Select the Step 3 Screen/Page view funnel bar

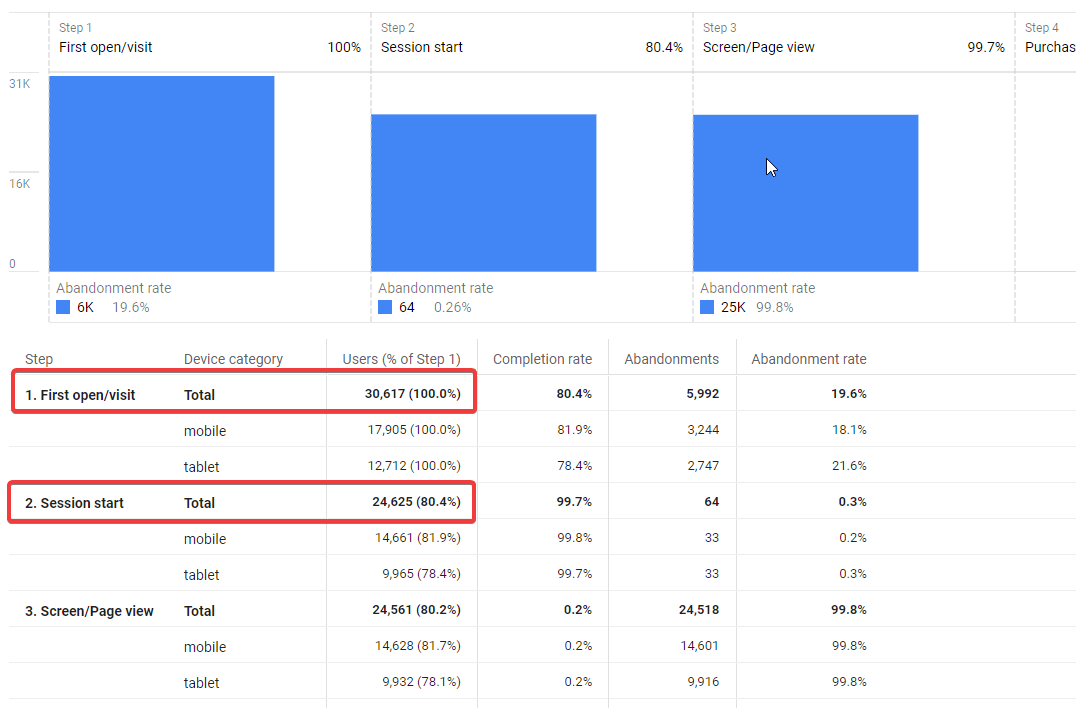(806, 192)
